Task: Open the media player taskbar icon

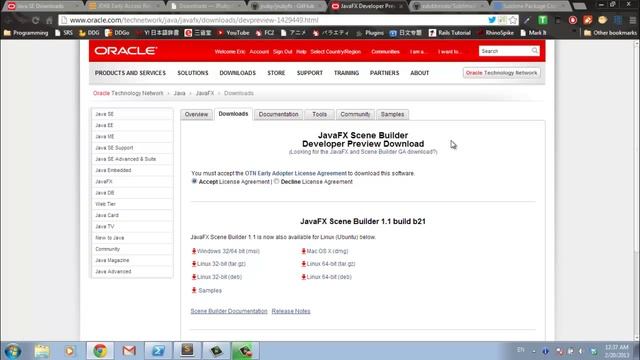Action: [x=70, y=351]
